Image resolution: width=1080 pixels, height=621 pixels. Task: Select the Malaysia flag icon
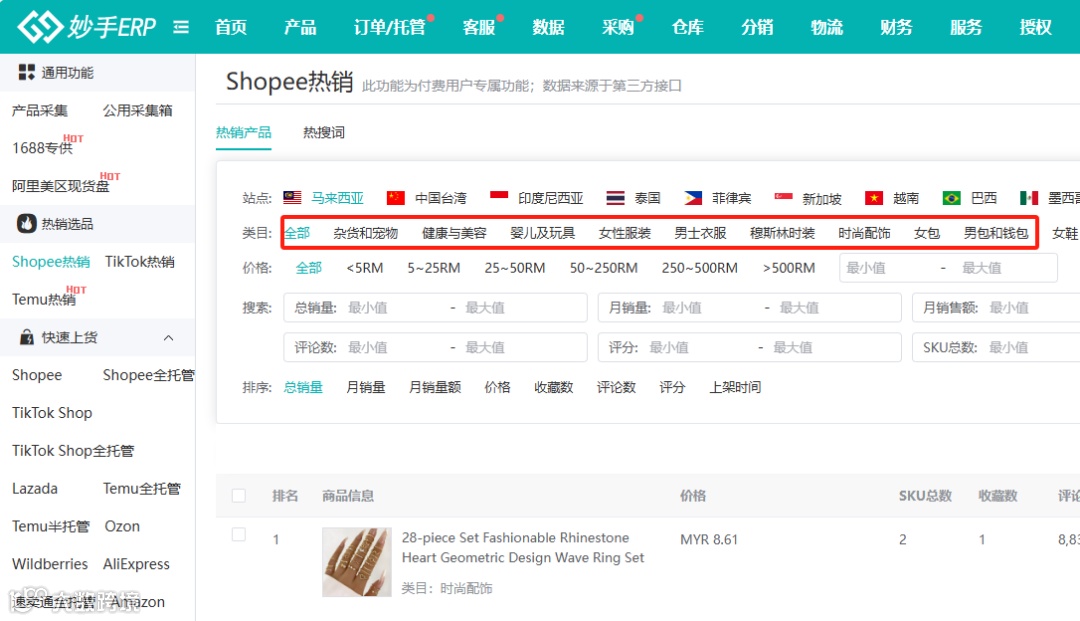pyautogui.click(x=292, y=198)
